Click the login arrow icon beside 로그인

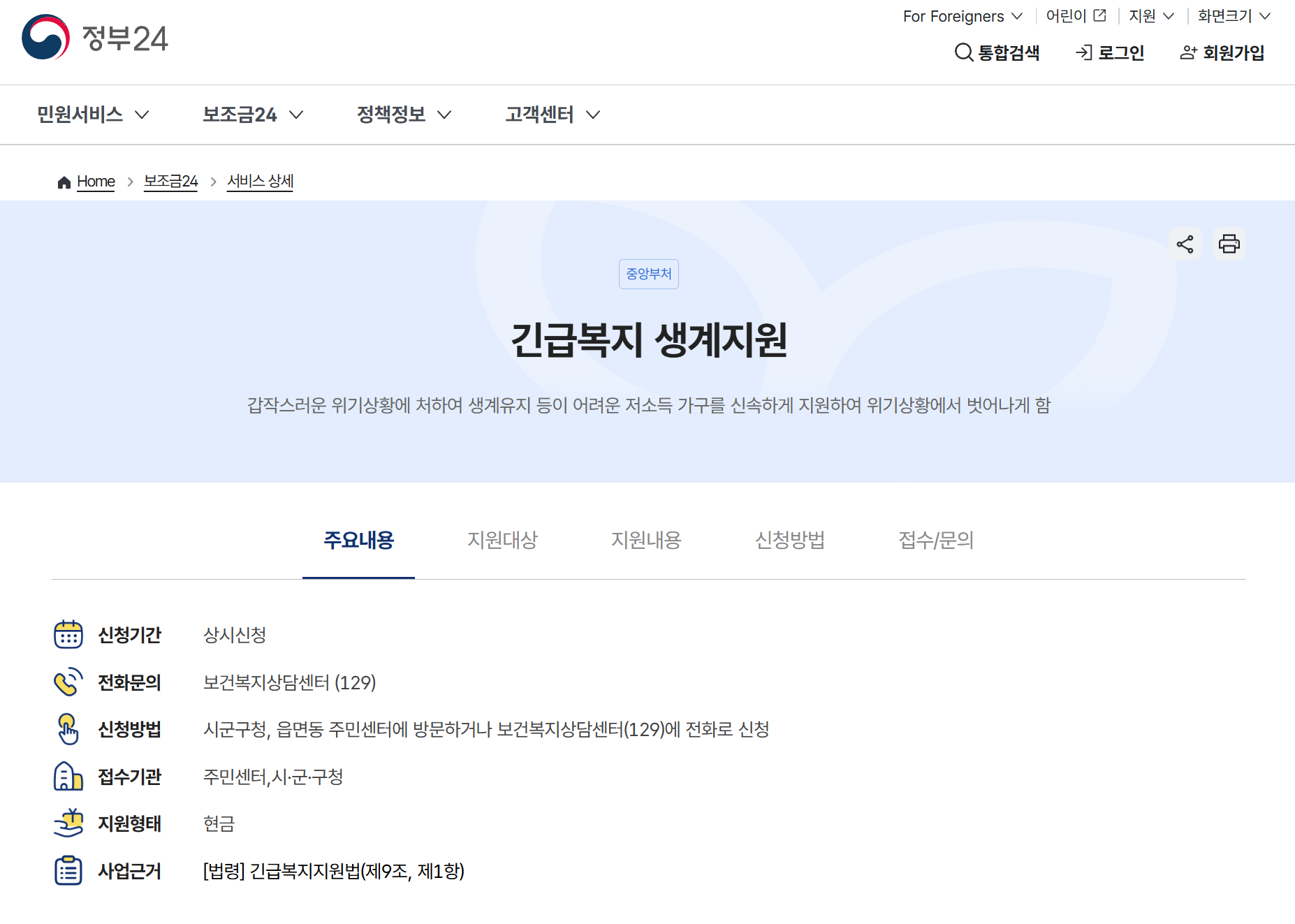1083,52
